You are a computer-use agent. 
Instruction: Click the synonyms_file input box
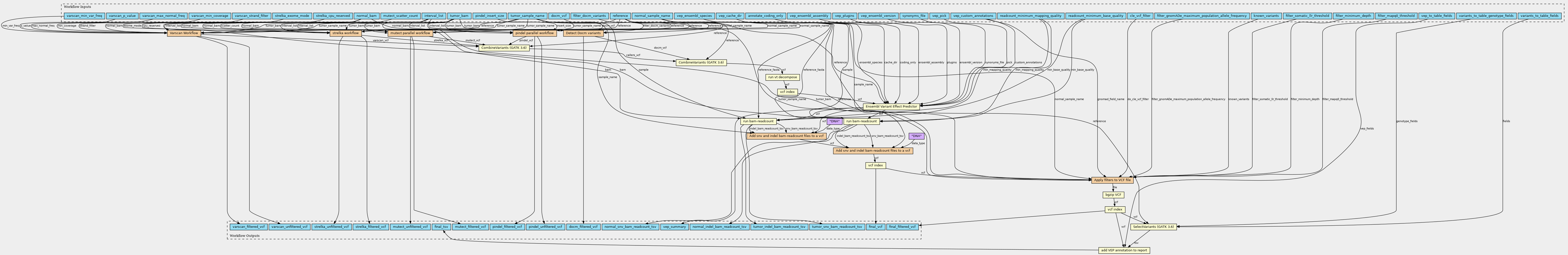[914, 16]
